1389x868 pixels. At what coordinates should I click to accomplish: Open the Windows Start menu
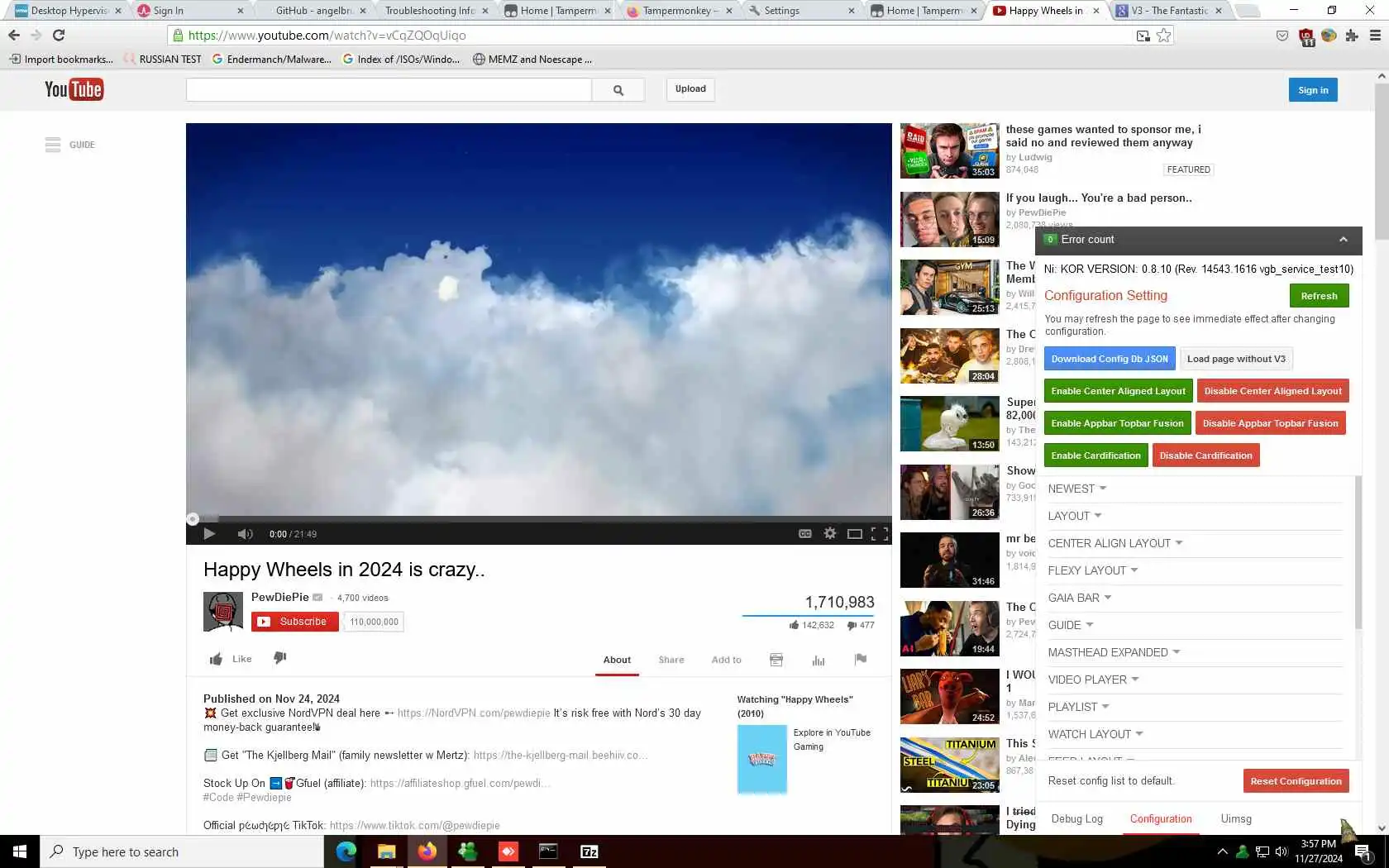coord(20,851)
